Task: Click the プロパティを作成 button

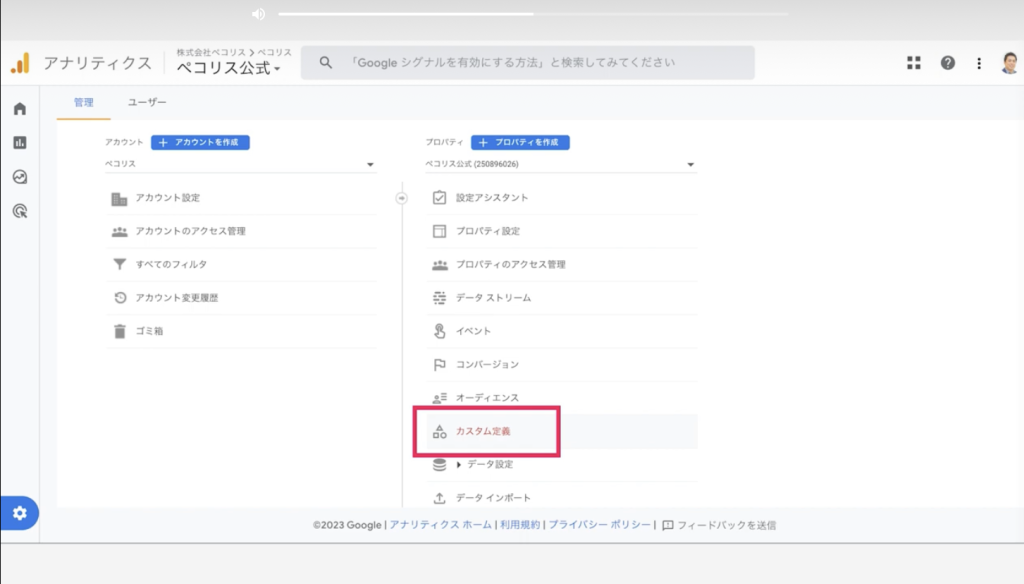Action: (520, 142)
